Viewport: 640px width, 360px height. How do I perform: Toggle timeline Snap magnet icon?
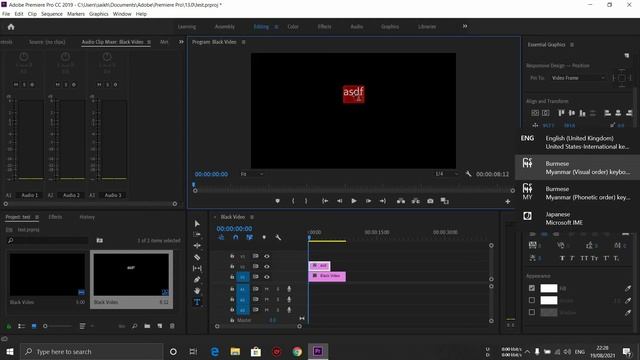[x=236, y=237]
